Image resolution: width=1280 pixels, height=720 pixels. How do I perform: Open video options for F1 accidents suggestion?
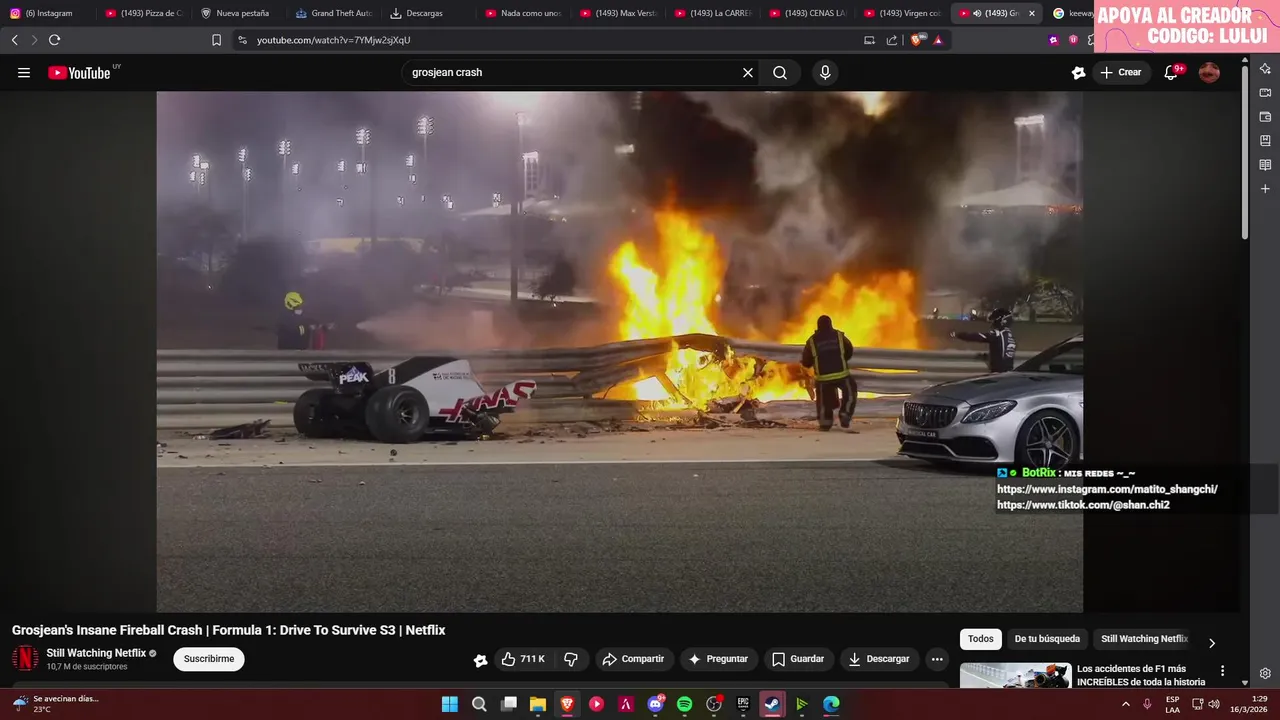click(x=1222, y=671)
